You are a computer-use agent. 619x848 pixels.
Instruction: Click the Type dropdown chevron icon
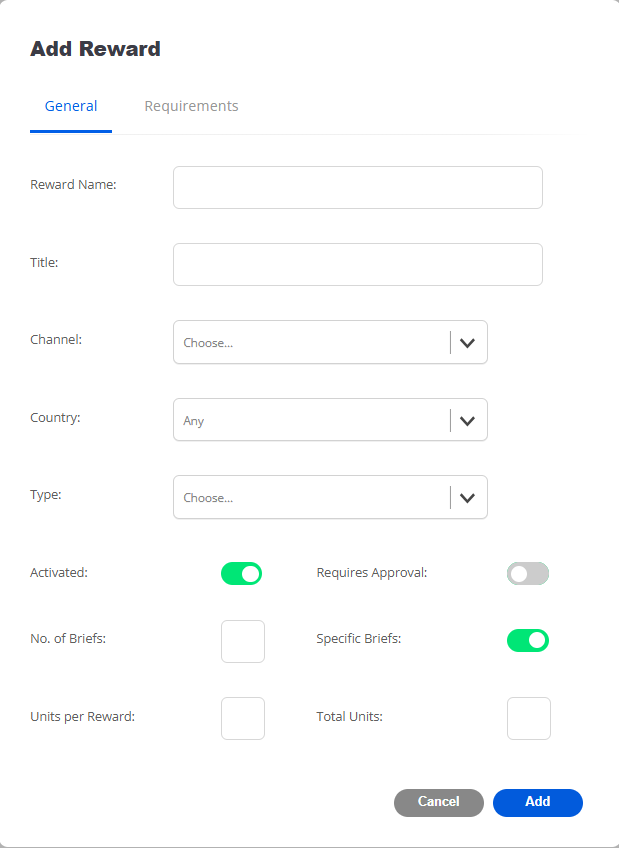click(467, 497)
